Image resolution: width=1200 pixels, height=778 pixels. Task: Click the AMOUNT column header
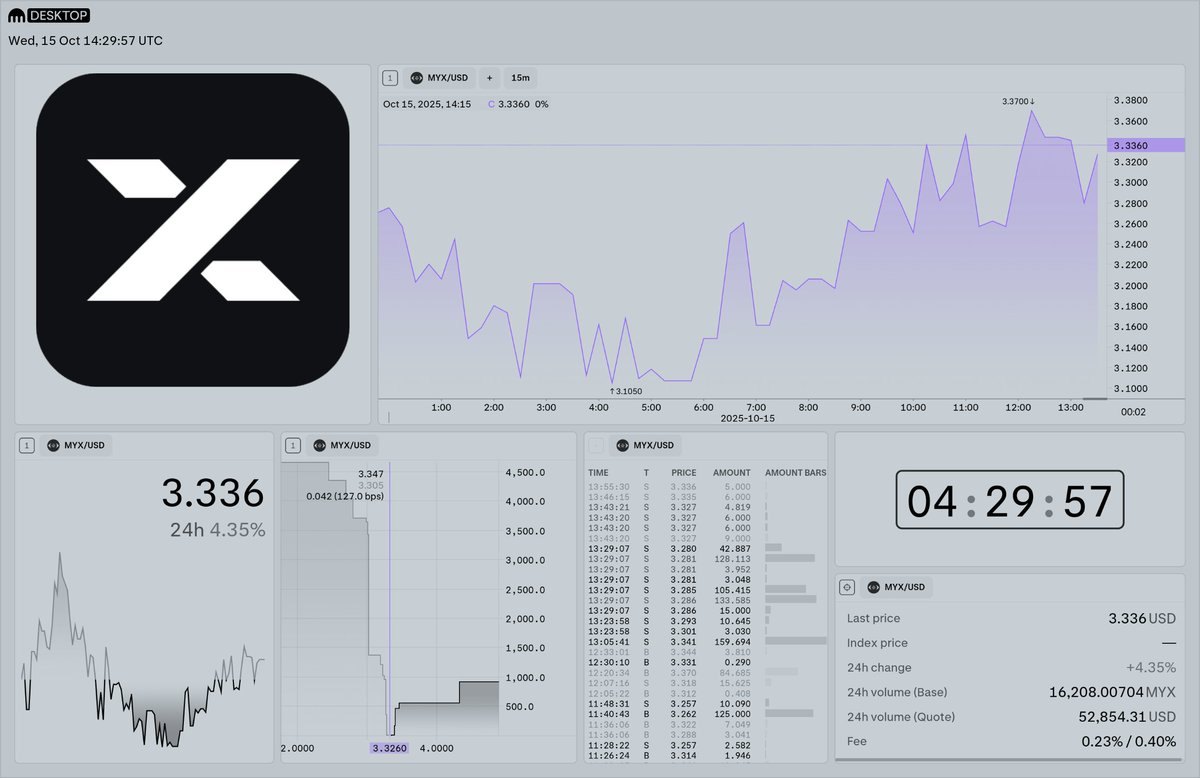pos(732,472)
